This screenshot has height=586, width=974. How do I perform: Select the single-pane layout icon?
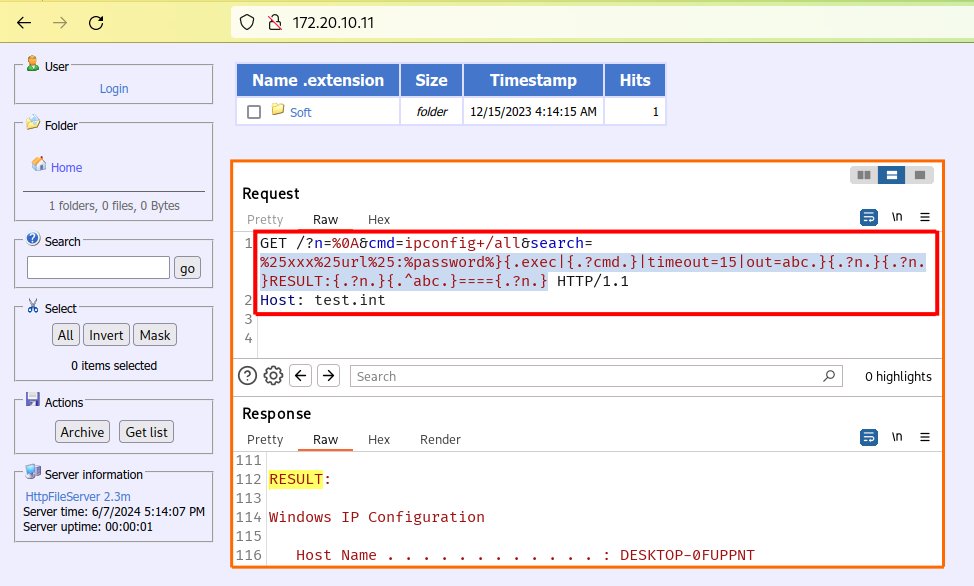[919, 175]
